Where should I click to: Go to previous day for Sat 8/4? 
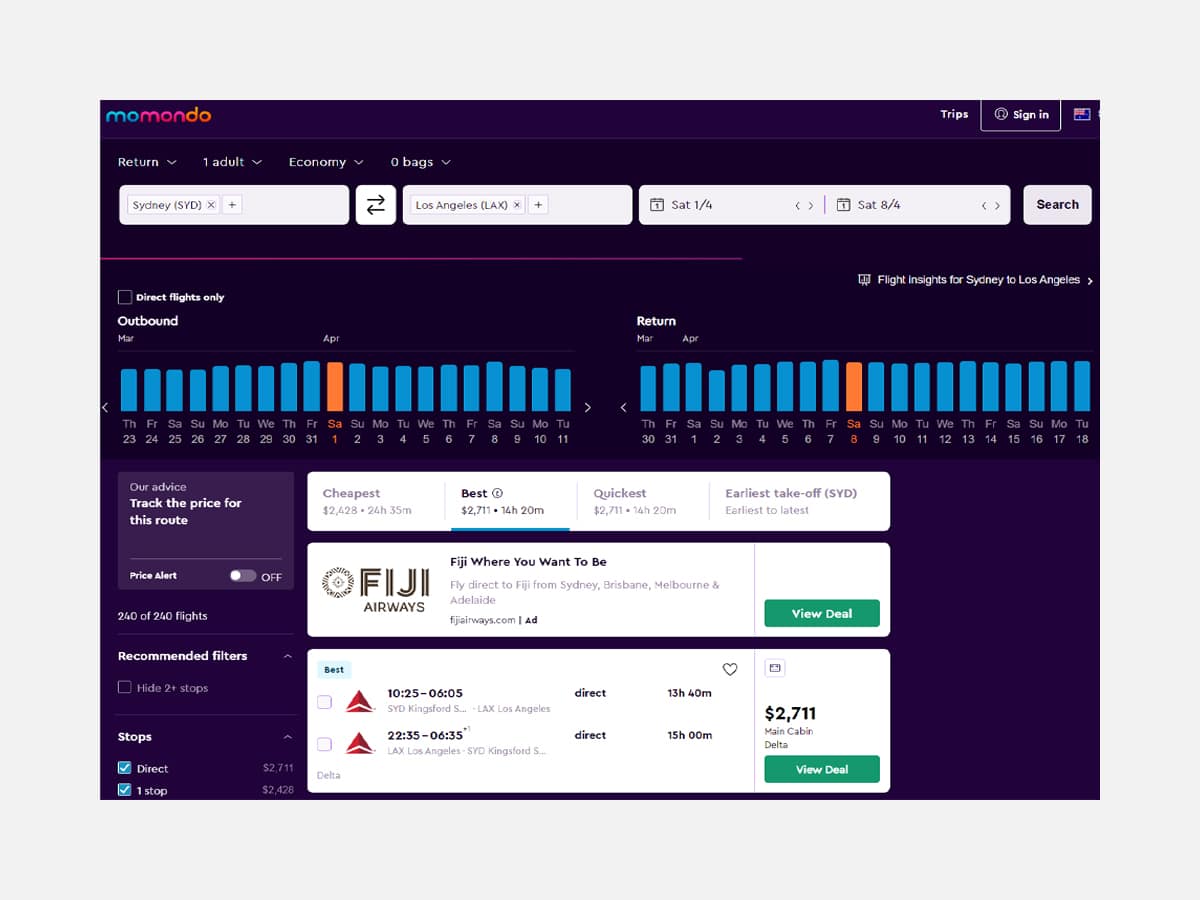click(984, 206)
